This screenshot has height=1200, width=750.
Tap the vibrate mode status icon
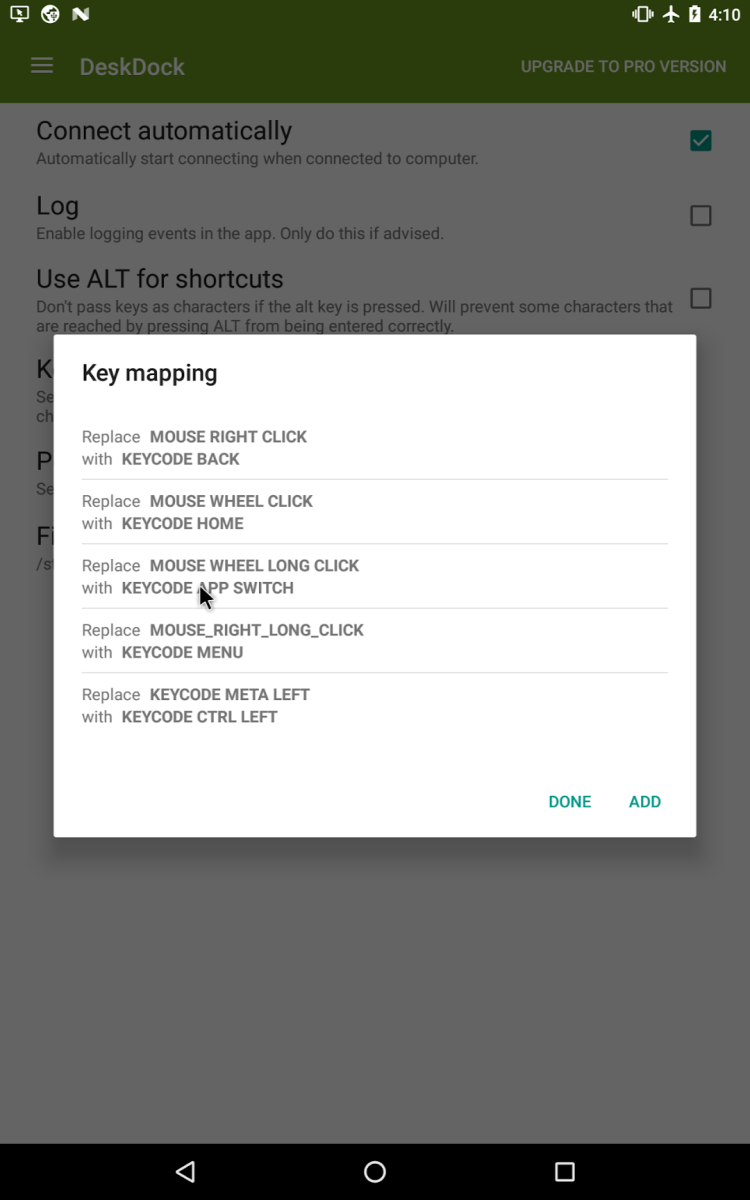pyautogui.click(x=642, y=15)
